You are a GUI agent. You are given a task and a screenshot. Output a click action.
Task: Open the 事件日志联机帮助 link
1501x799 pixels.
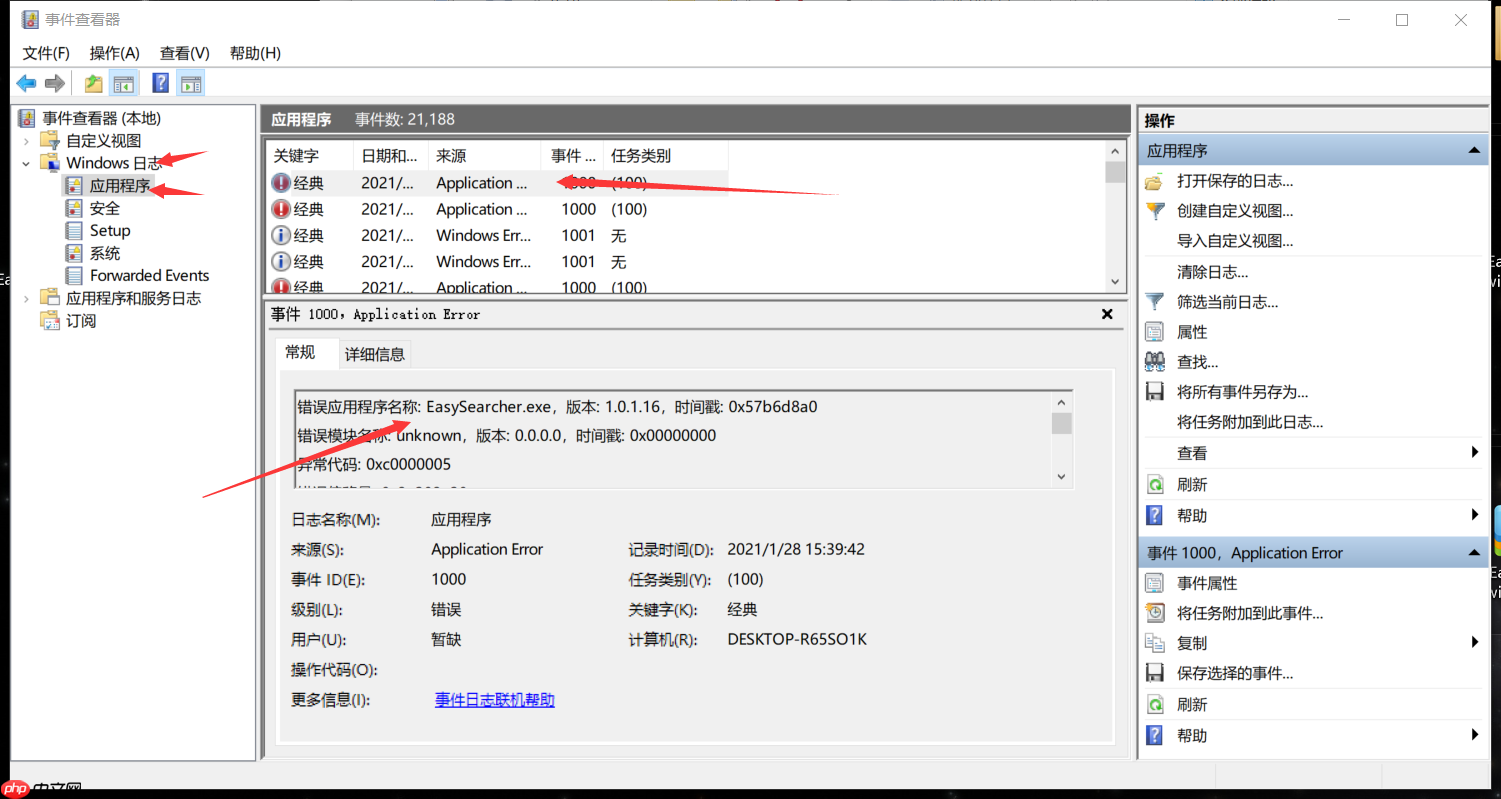coord(495,700)
